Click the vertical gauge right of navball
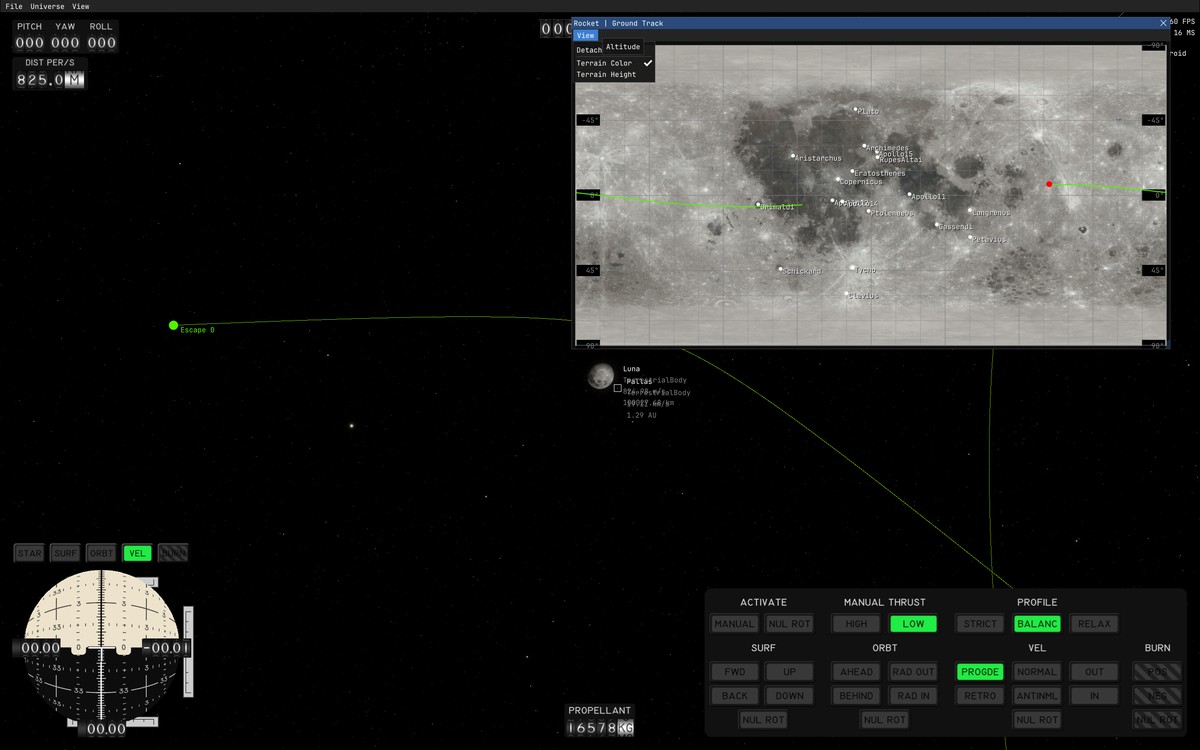The width and height of the screenshot is (1200, 750). tap(187, 650)
